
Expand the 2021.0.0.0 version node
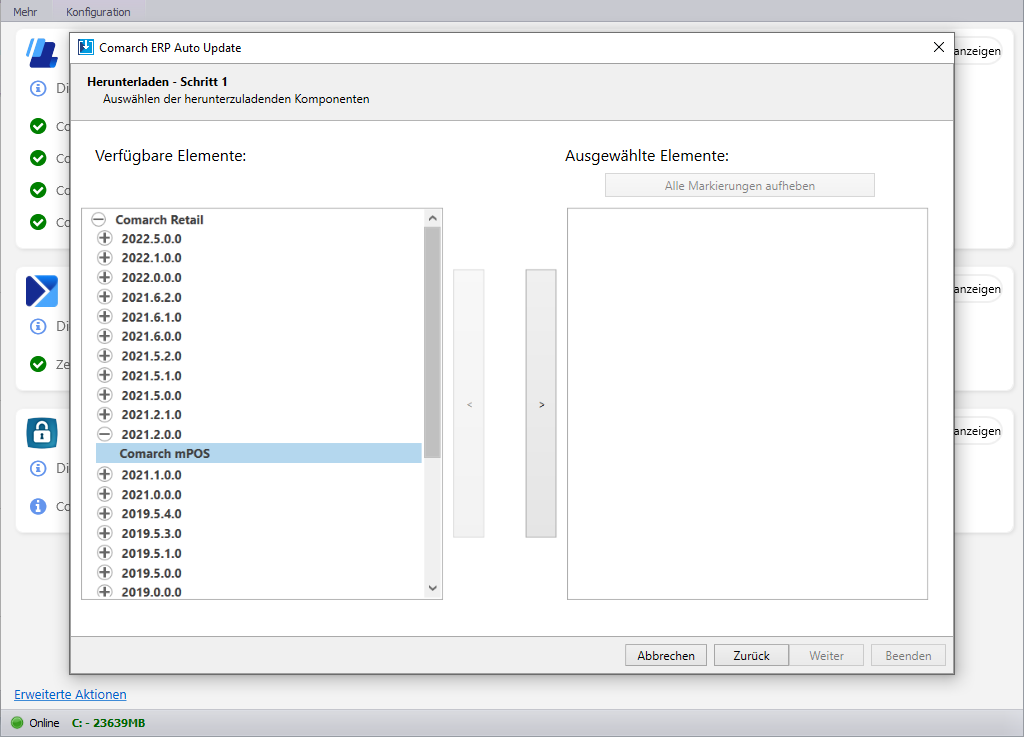coord(104,494)
